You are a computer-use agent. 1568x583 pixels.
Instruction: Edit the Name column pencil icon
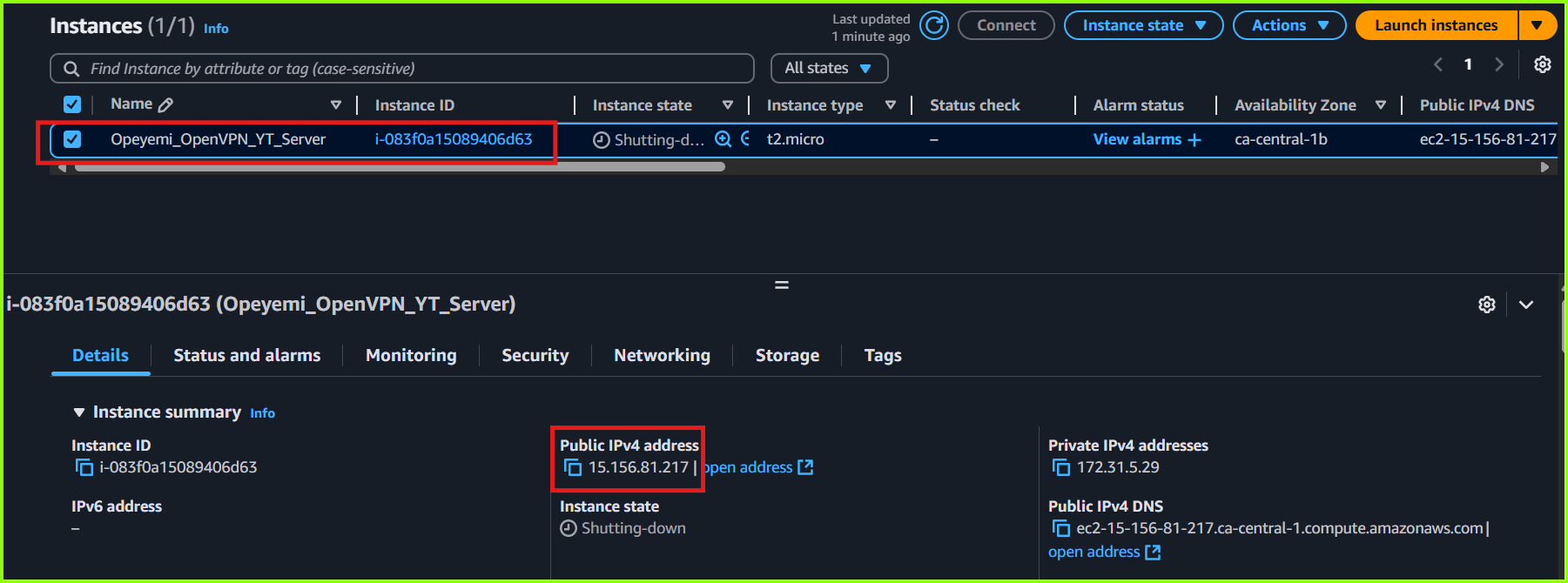165,104
